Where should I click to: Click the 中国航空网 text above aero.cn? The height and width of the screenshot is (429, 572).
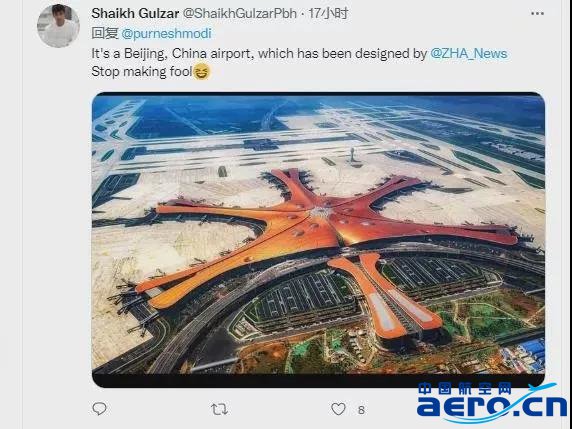pyautogui.click(x=465, y=389)
